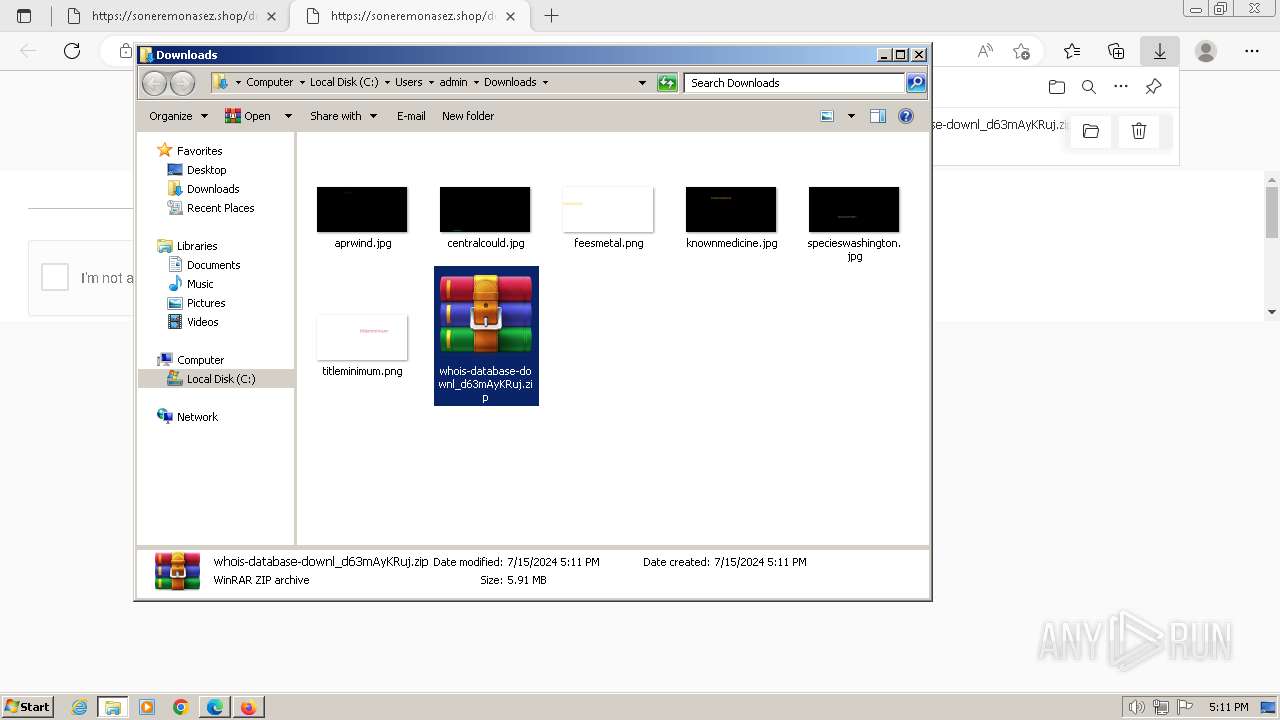
Task: Expand the Users breadcrumb arrow
Action: (x=431, y=83)
